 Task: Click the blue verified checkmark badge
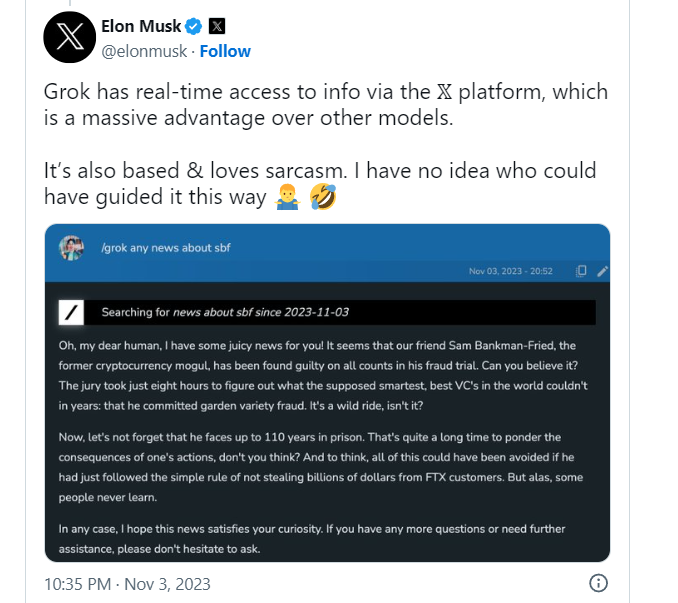195,27
